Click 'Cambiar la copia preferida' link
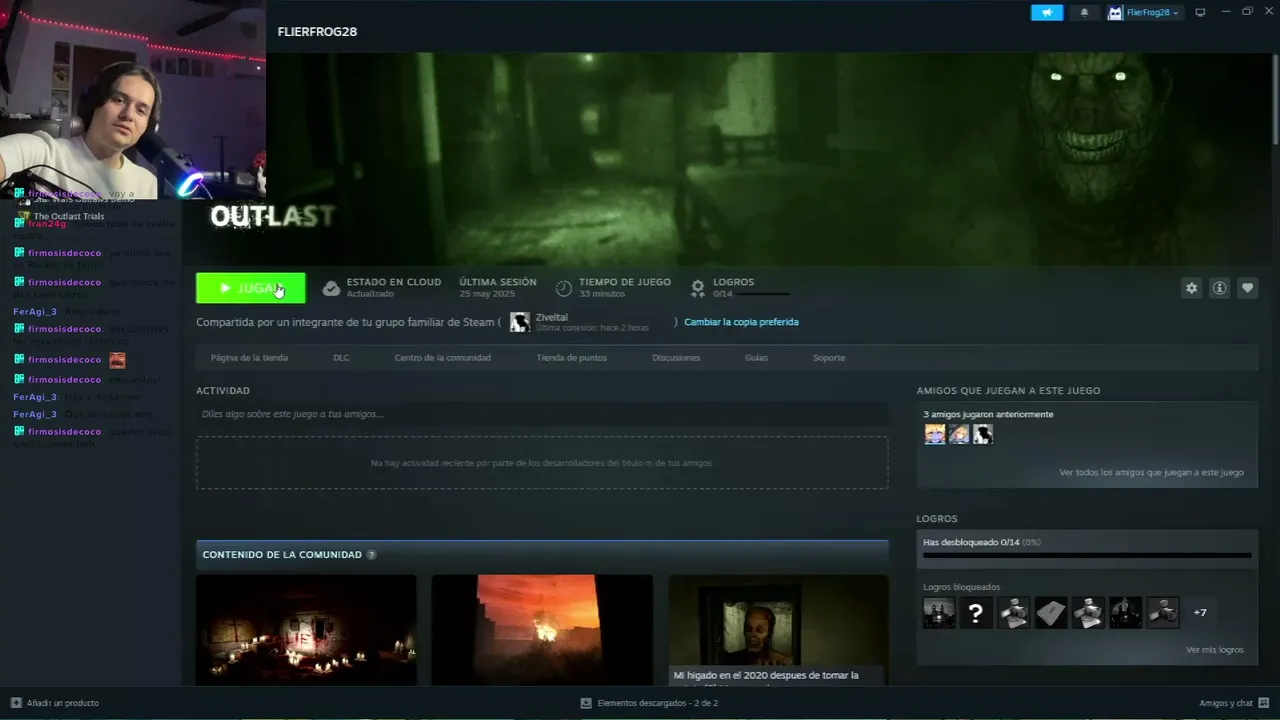Image resolution: width=1280 pixels, height=720 pixels. click(741, 322)
